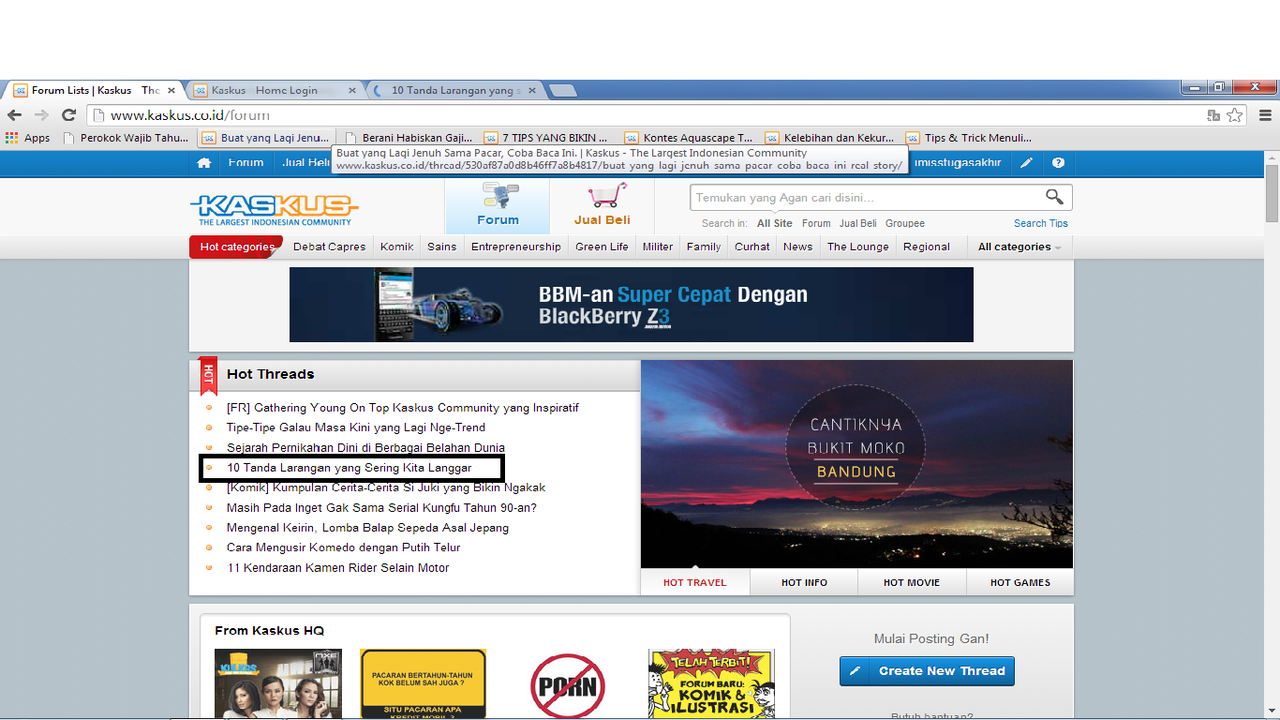Open bookmark Buat yang Lagi Jenuh

[x=266, y=138]
